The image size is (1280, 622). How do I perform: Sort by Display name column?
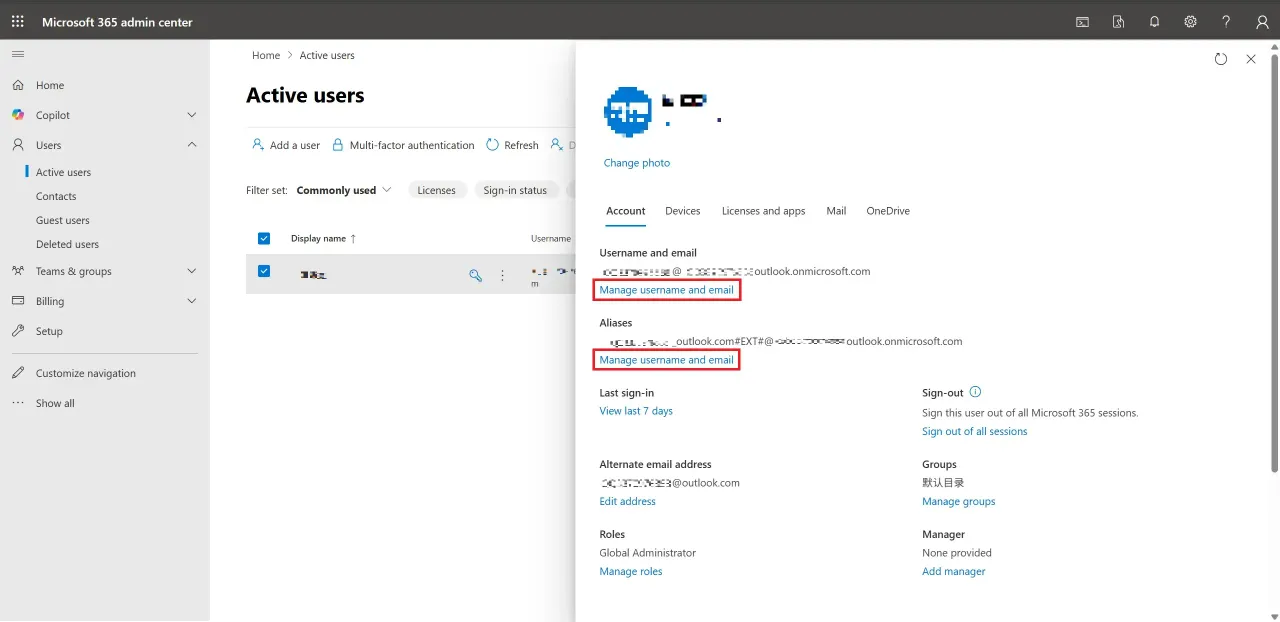click(323, 238)
